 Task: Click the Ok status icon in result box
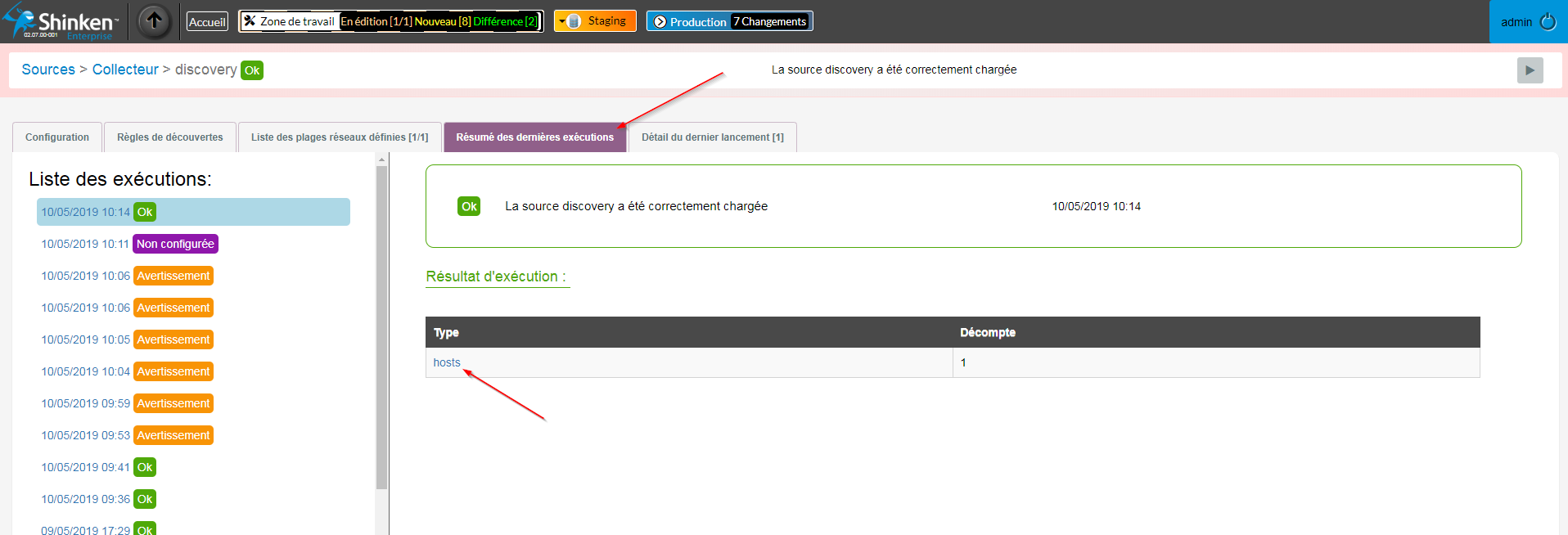pos(469,206)
